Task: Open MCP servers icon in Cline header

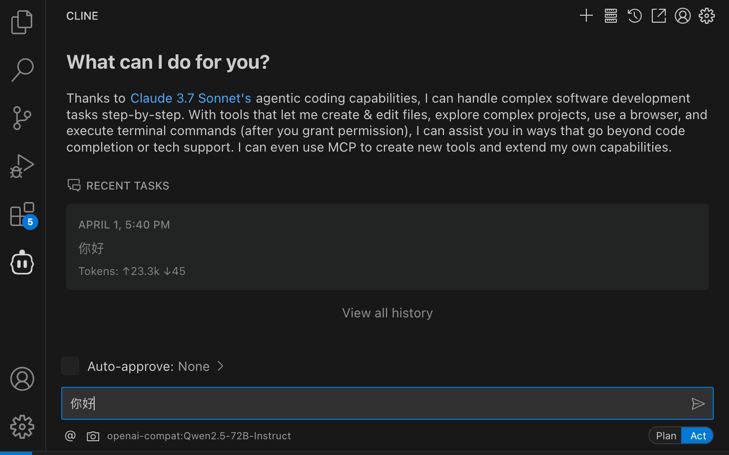Action: pyautogui.click(x=610, y=16)
